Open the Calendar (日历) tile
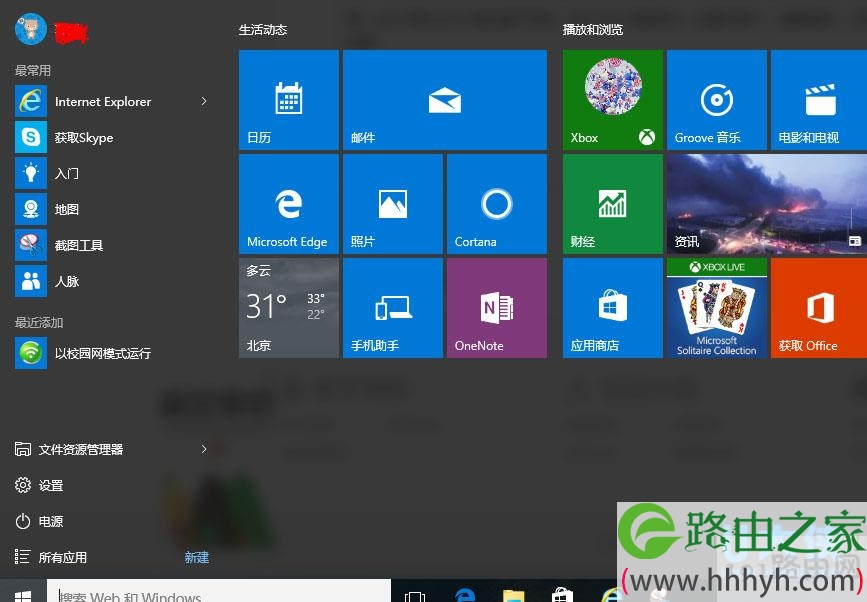Viewport: 867px width, 602px height. 289,100
